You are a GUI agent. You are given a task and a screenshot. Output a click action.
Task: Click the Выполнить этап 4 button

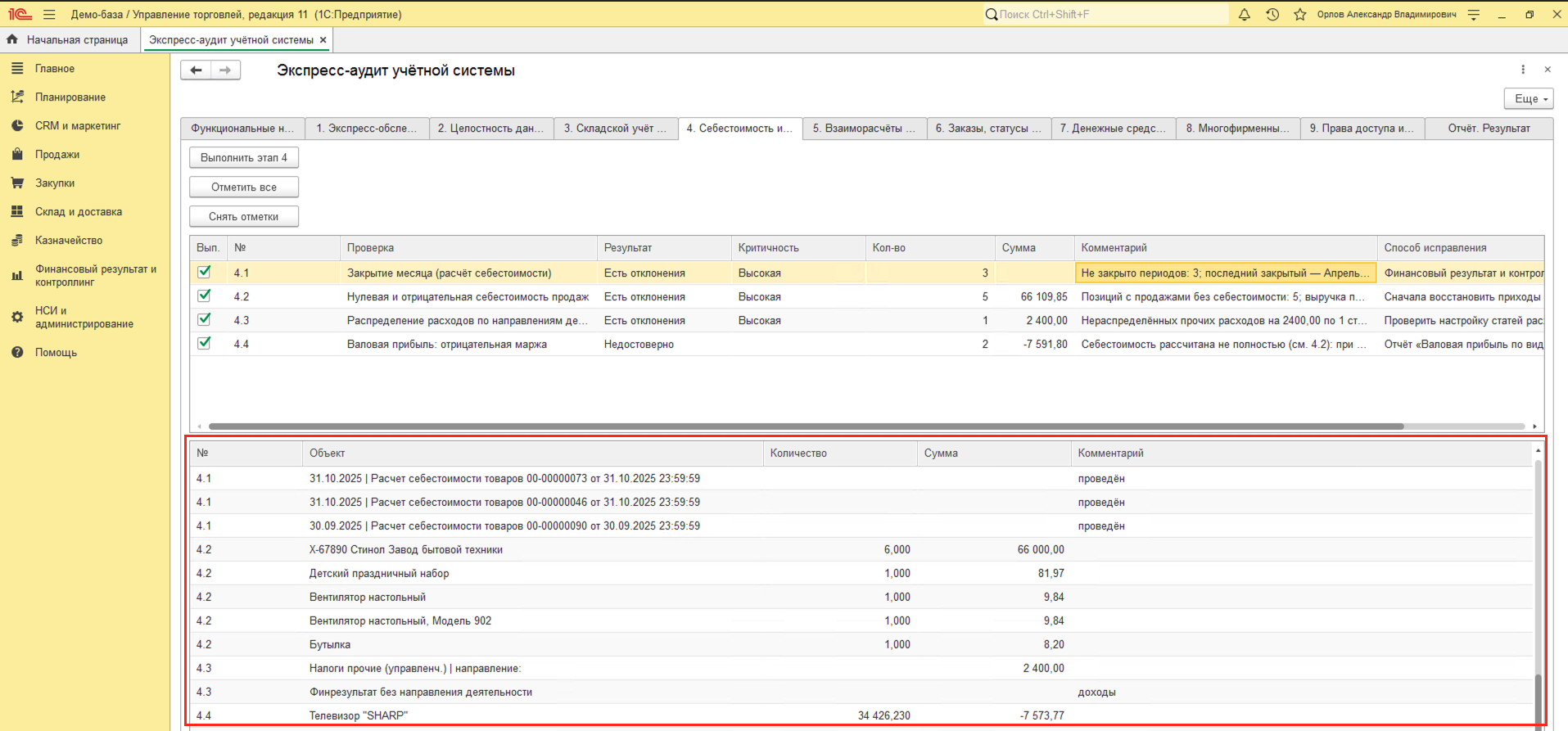click(x=244, y=158)
